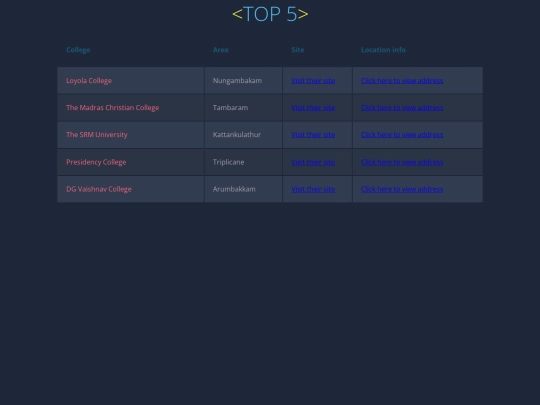View address for Loyola College

[402, 81]
